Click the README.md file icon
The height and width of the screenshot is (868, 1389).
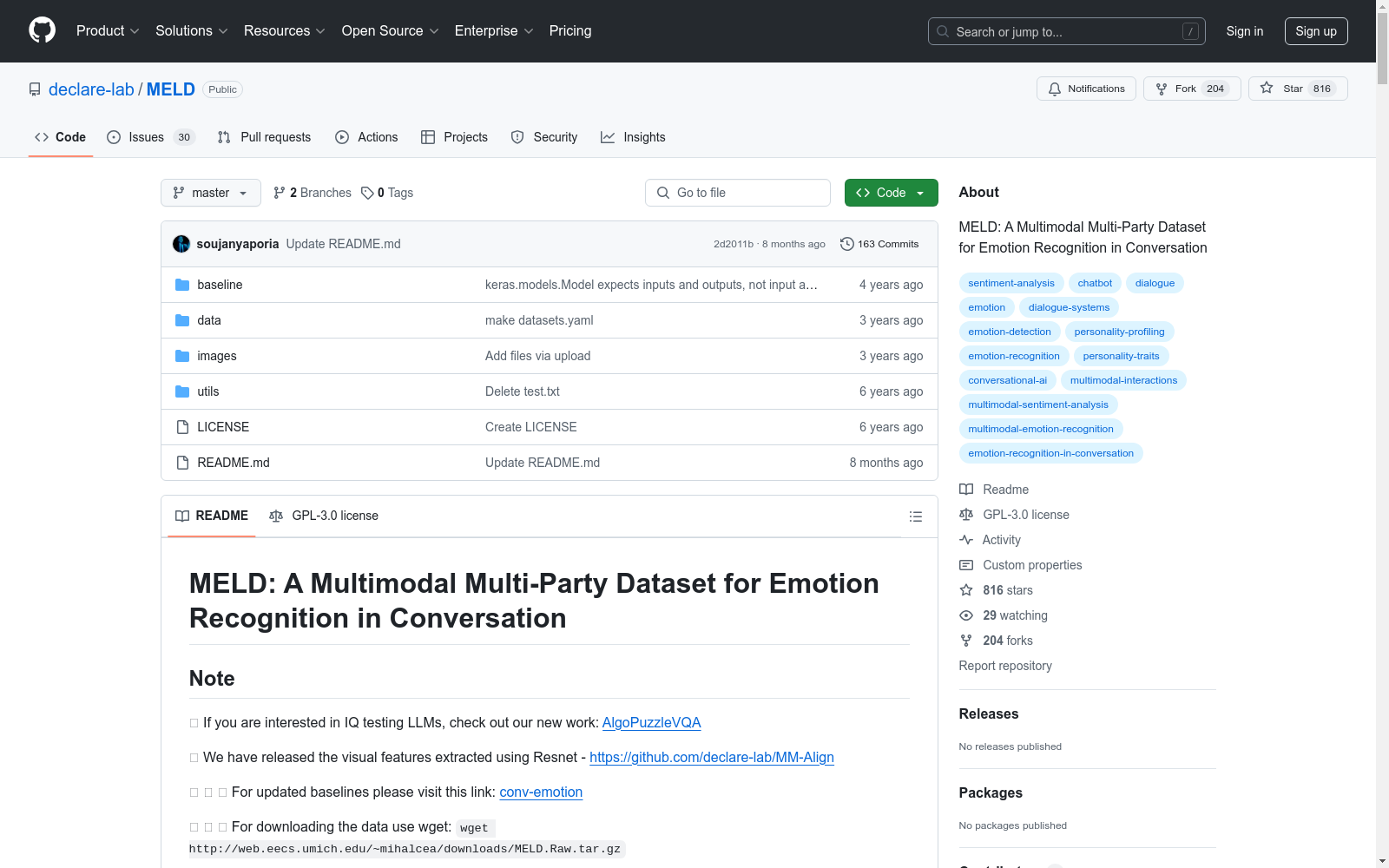click(182, 463)
